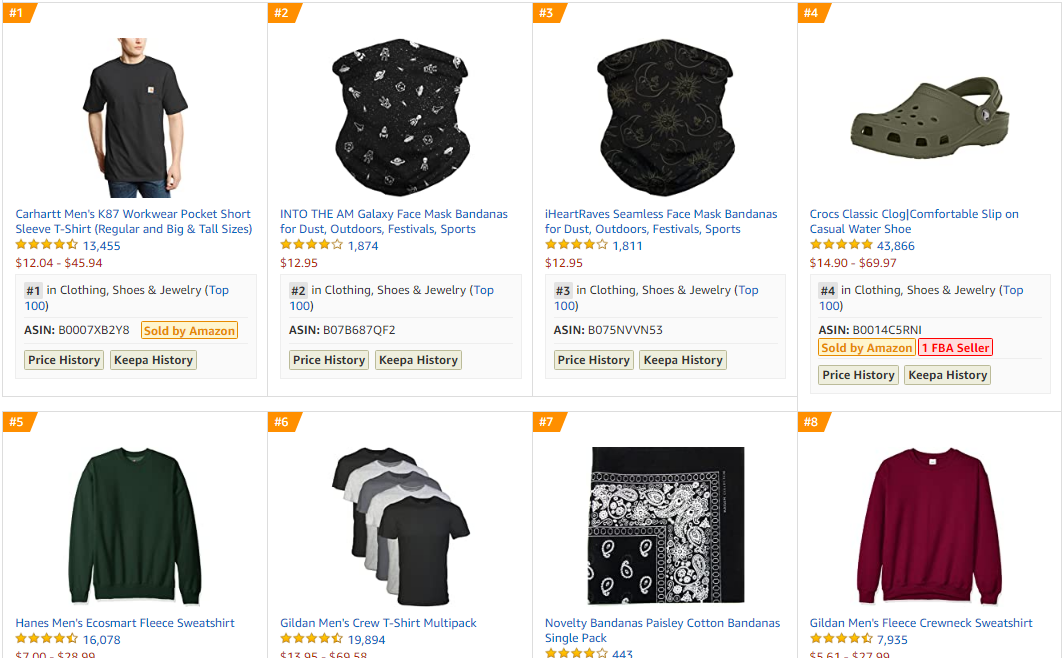Click the Carhartt black T-shirt product image
Viewport: 1064px width, 658px height.
tap(135, 117)
